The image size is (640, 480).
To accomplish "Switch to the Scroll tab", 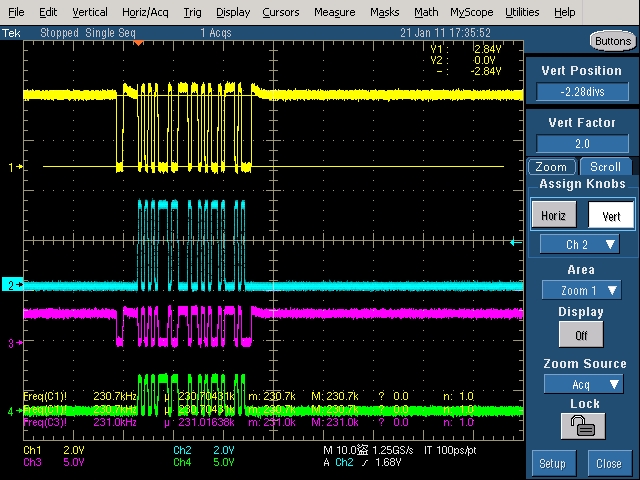I will coord(605,167).
